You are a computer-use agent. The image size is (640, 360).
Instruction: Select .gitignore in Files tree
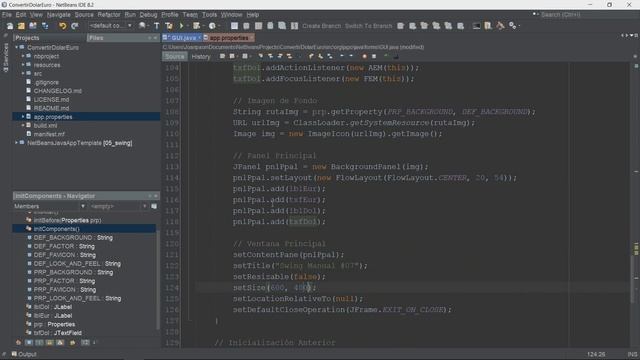click(46, 82)
